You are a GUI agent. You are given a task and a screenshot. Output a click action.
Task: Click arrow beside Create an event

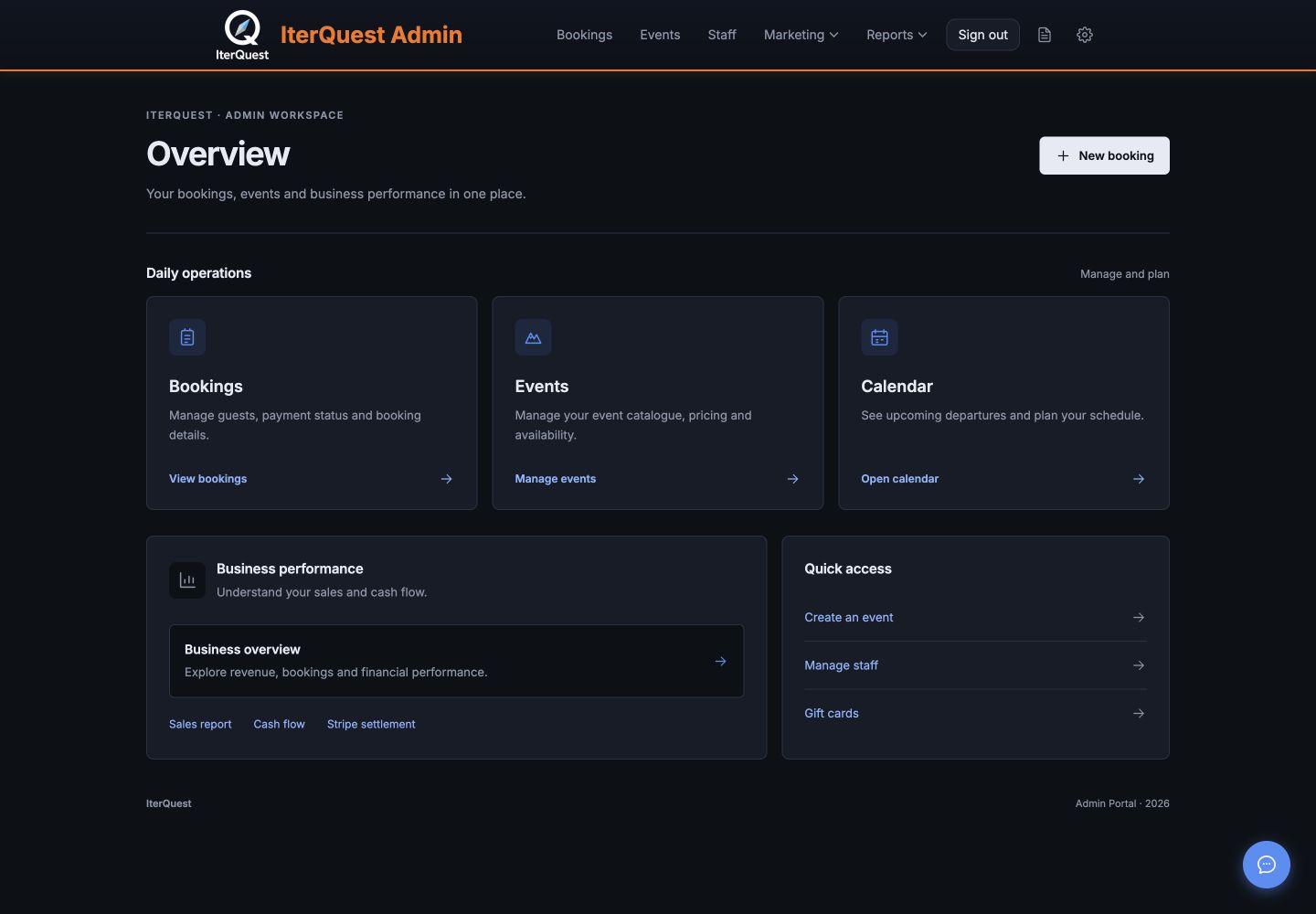[1139, 618]
